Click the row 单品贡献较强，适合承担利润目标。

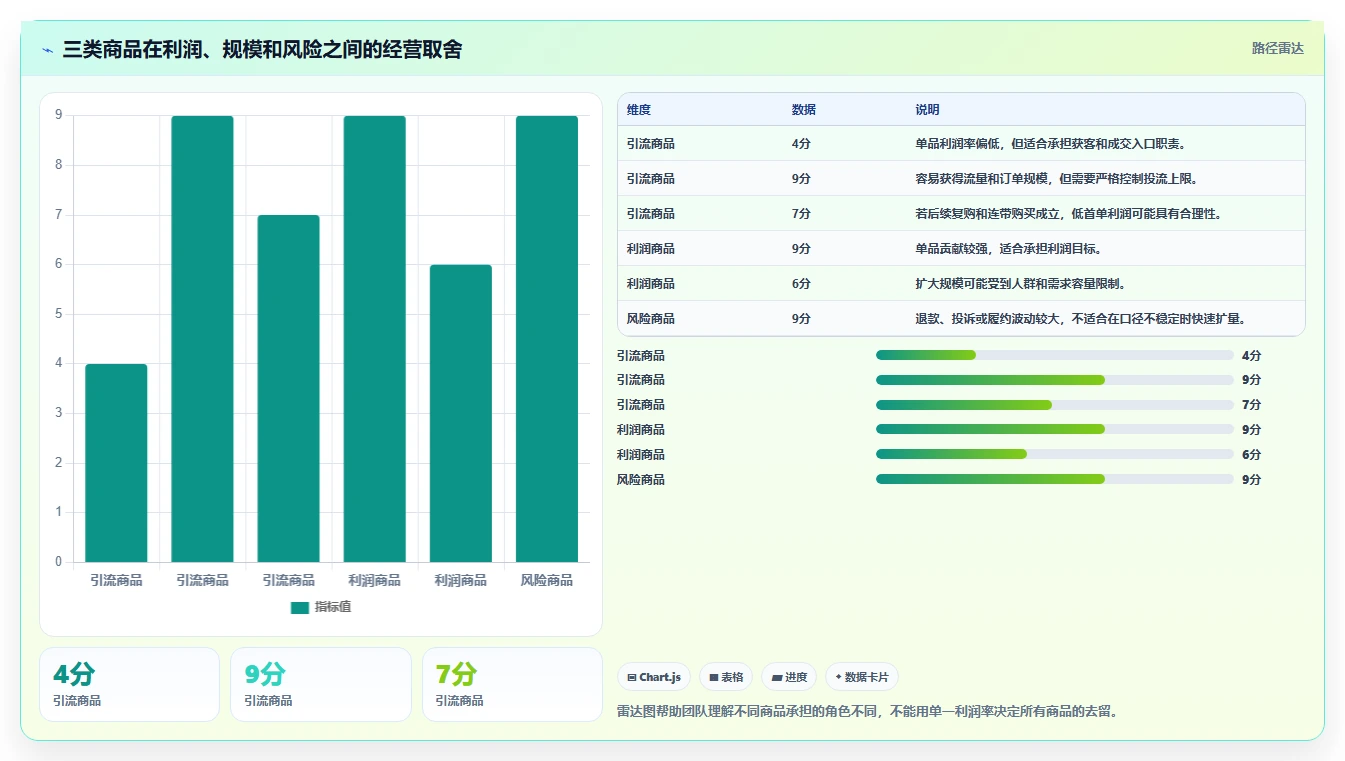[x=961, y=249]
